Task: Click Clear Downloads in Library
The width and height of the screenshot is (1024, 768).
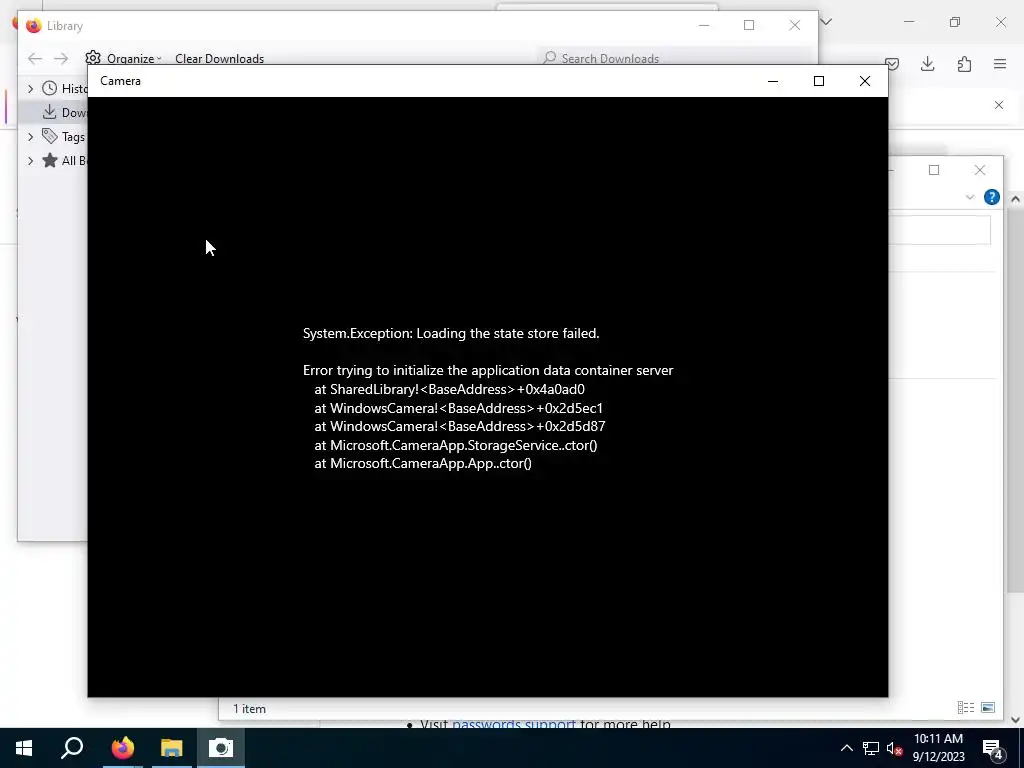Action: [x=219, y=59]
